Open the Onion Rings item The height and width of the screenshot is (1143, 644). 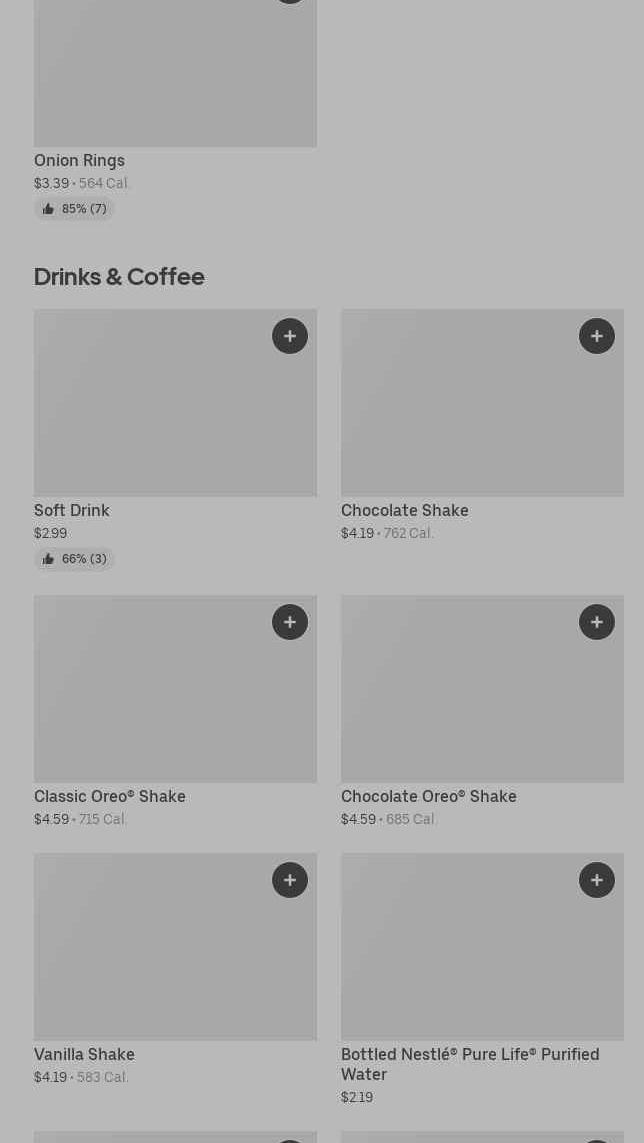pos(79,160)
